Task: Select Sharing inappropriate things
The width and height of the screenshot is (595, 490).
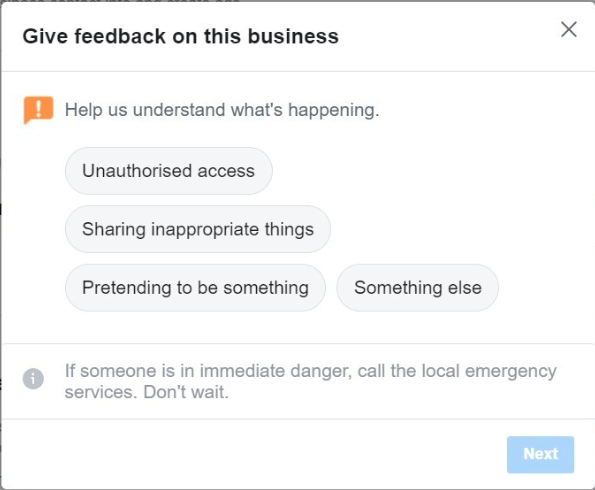Action: pyautogui.click(x=198, y=229)
